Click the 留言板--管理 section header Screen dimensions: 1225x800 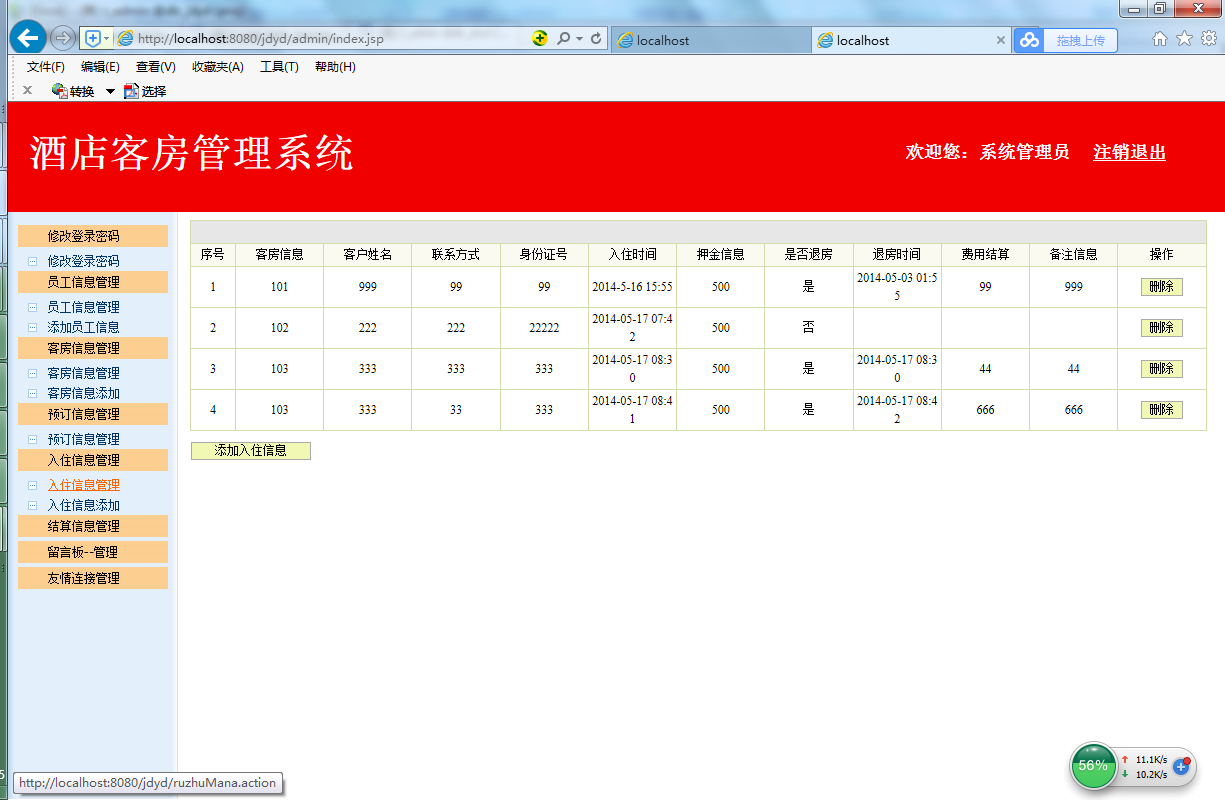[x=93, y=552]
